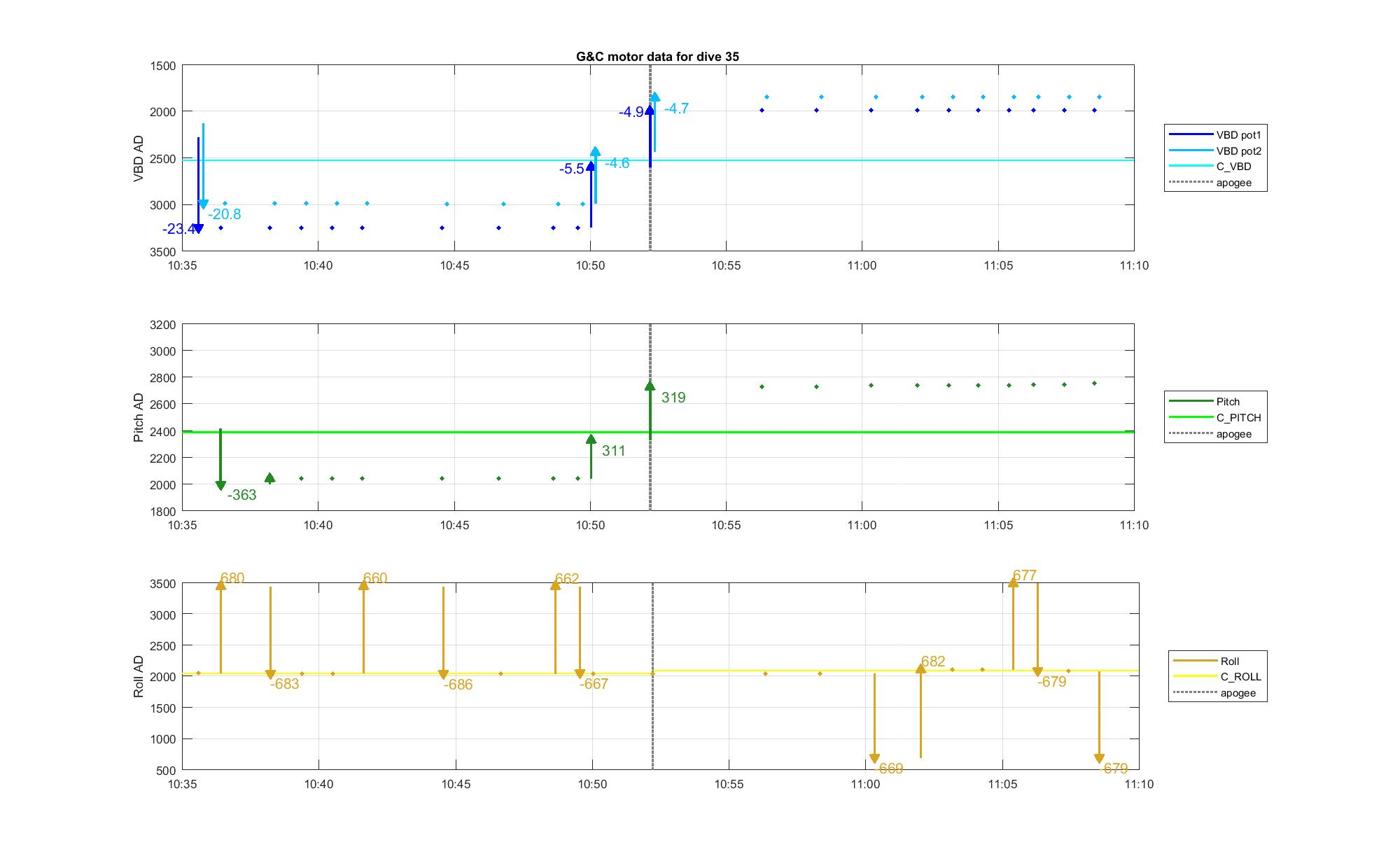Screen dimensions: 1400x866
Task: Click the '-4.9' VBD data label
Action: (x=631, y=113)
